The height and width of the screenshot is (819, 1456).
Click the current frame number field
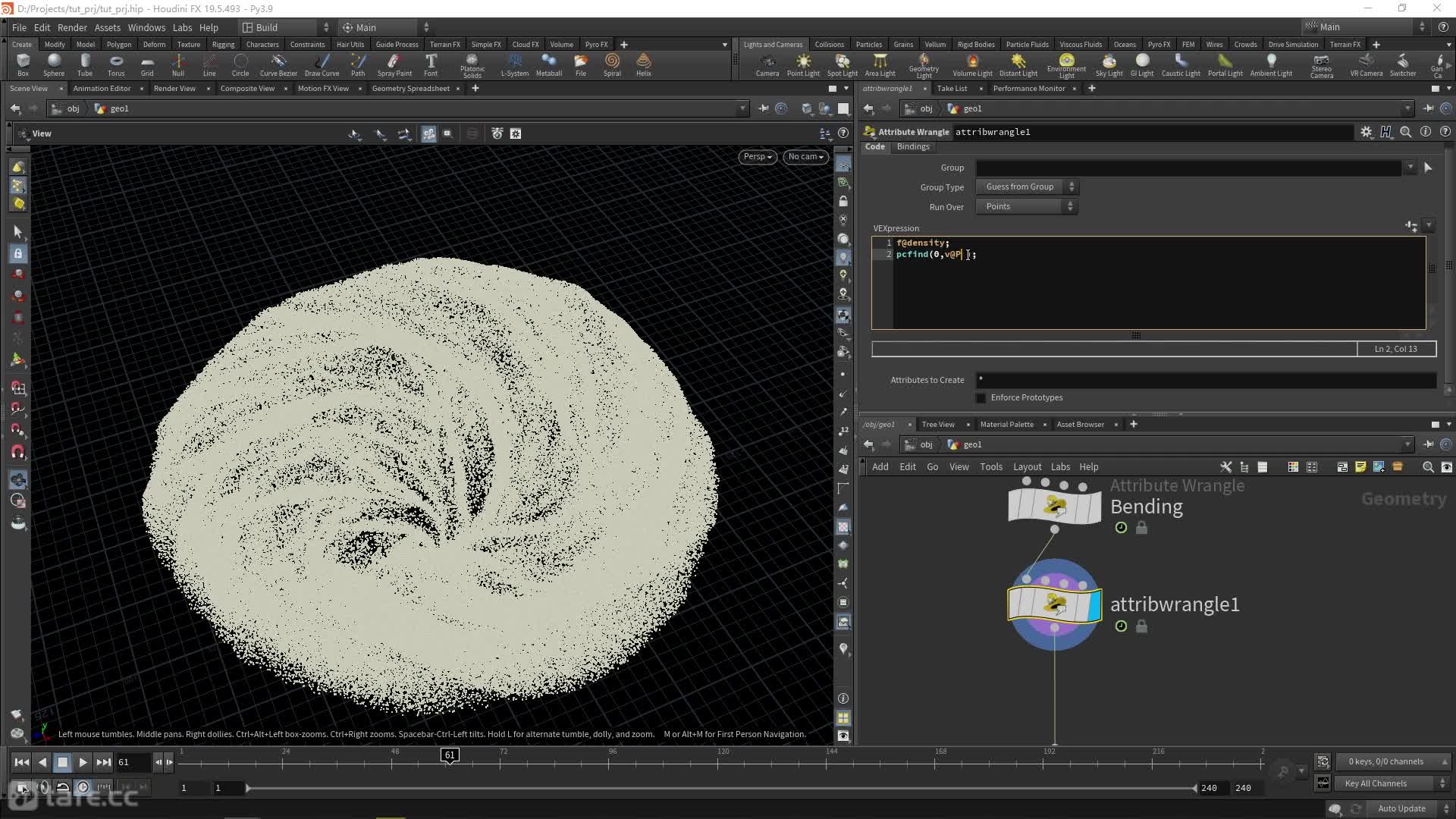pos(133,762)
